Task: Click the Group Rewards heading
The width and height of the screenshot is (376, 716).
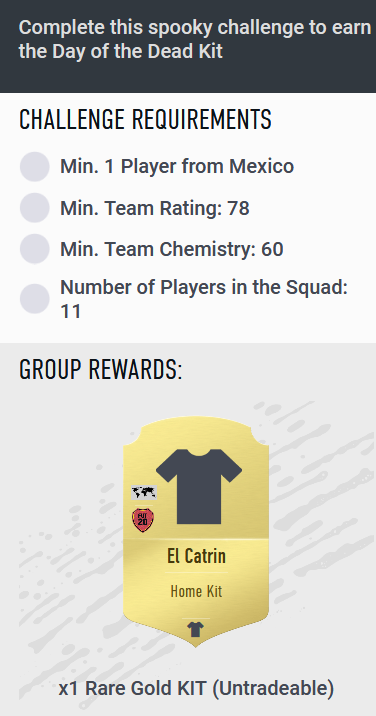Action: click(x=101, y=369)
